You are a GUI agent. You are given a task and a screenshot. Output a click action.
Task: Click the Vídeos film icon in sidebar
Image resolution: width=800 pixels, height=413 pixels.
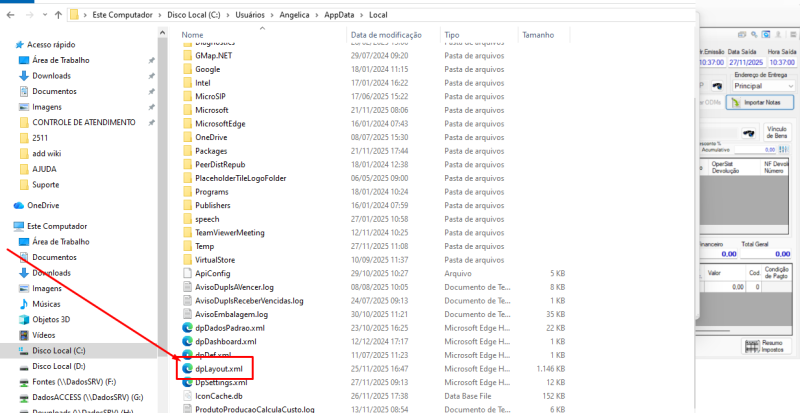coord(23,335)
